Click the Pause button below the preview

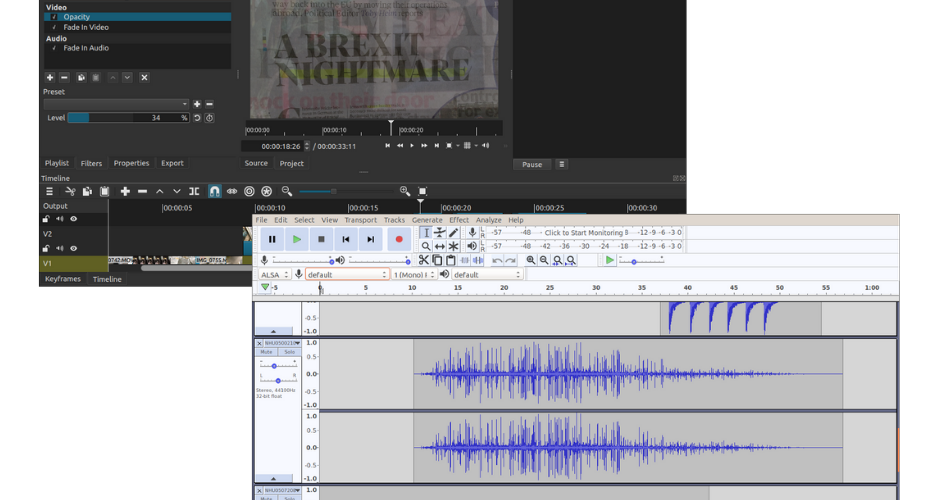532,164
